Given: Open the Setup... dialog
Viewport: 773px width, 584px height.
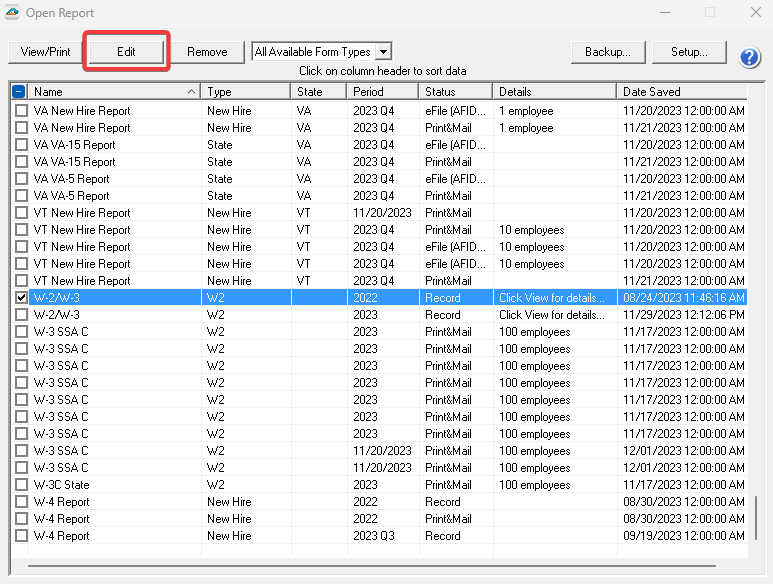Looking at the screenshot, I should pos(689,52).
